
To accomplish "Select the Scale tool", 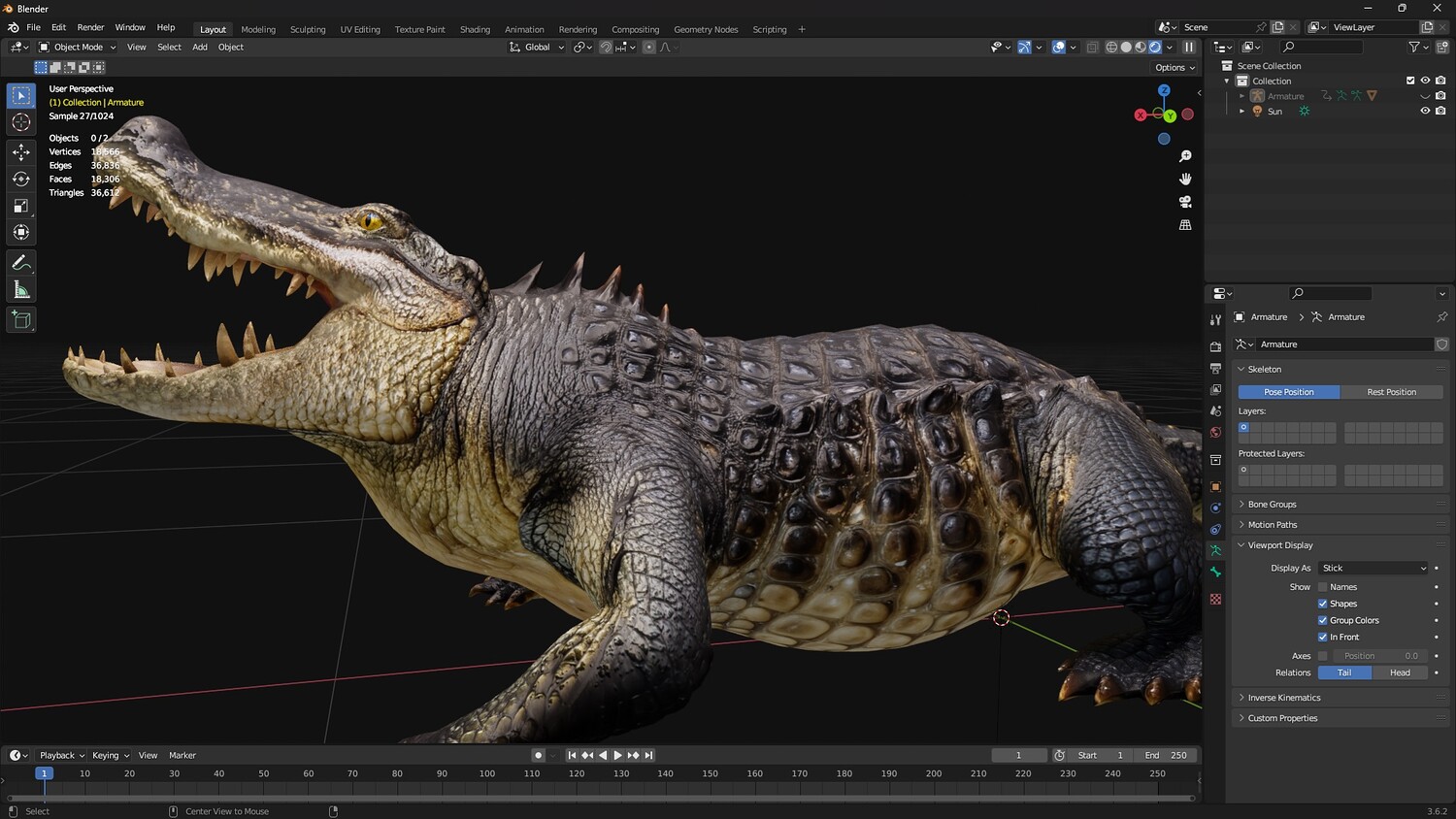I will click(21, 206).
